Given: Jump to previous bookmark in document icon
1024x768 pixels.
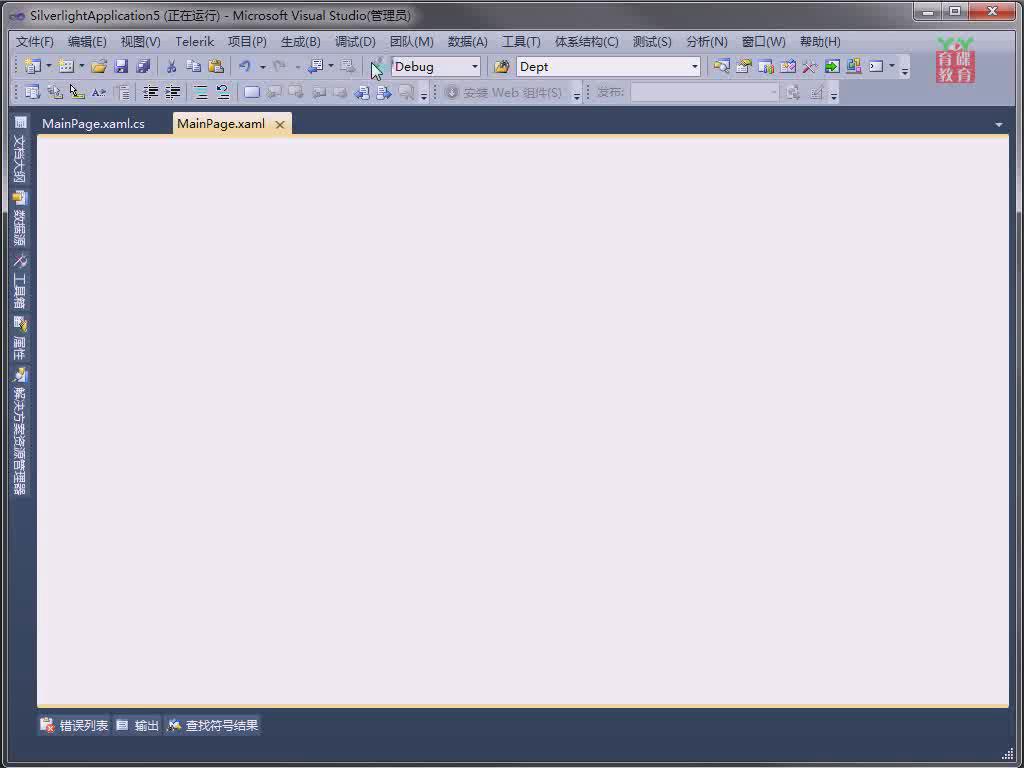Looking at the screenshot, I should pyautogui.click(x=362, y=92).
